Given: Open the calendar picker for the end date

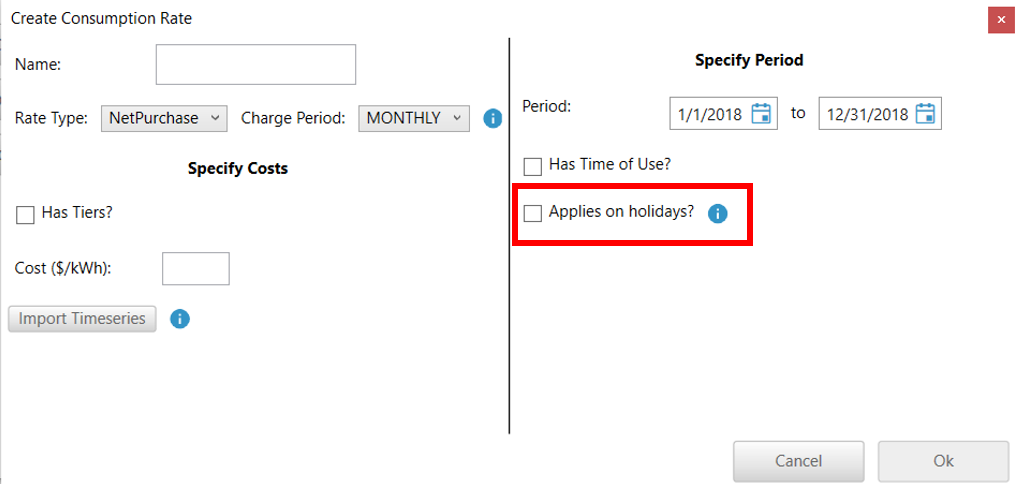Looking at the screenshot, I should click(925, 114).
